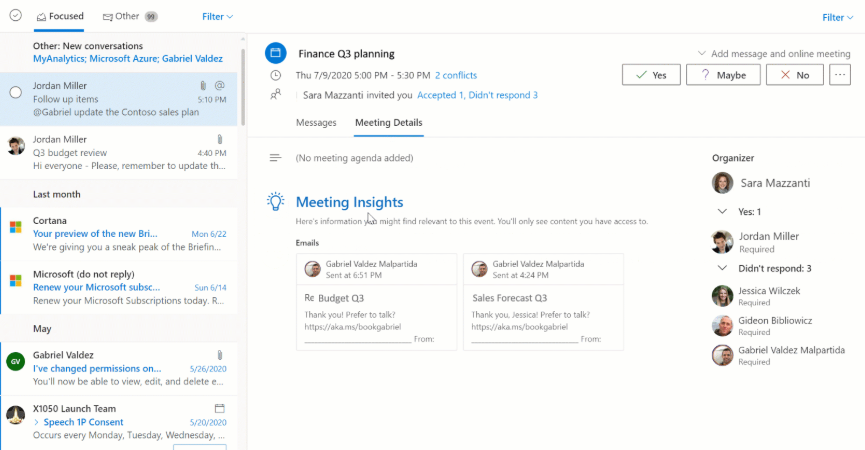Screen dimensions: 865x450
Task: Click the sender avatar on the Budget Q3 card
Action: coord(313,269)
